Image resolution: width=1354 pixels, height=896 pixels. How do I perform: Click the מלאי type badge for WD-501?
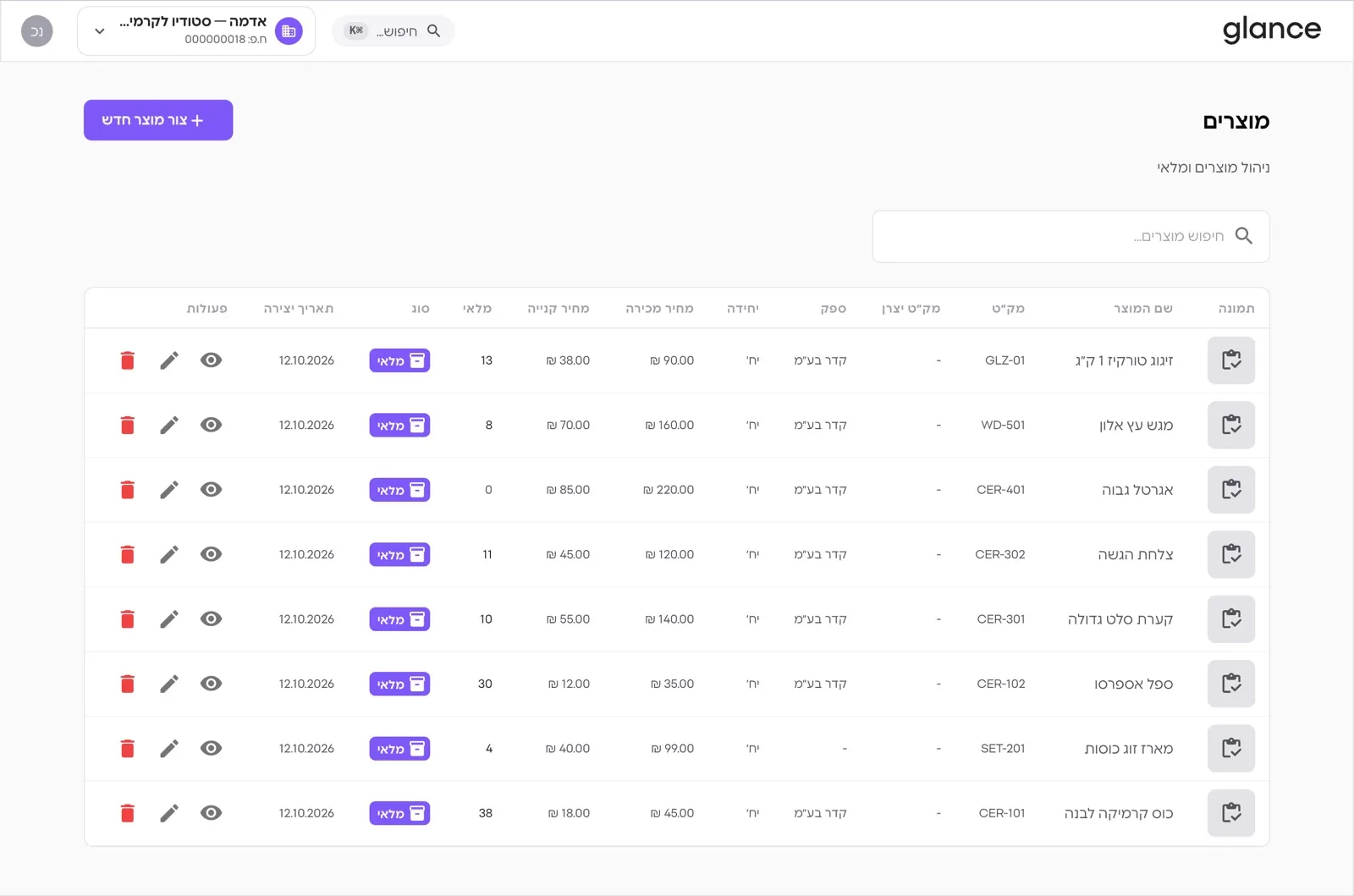point(399,426)
